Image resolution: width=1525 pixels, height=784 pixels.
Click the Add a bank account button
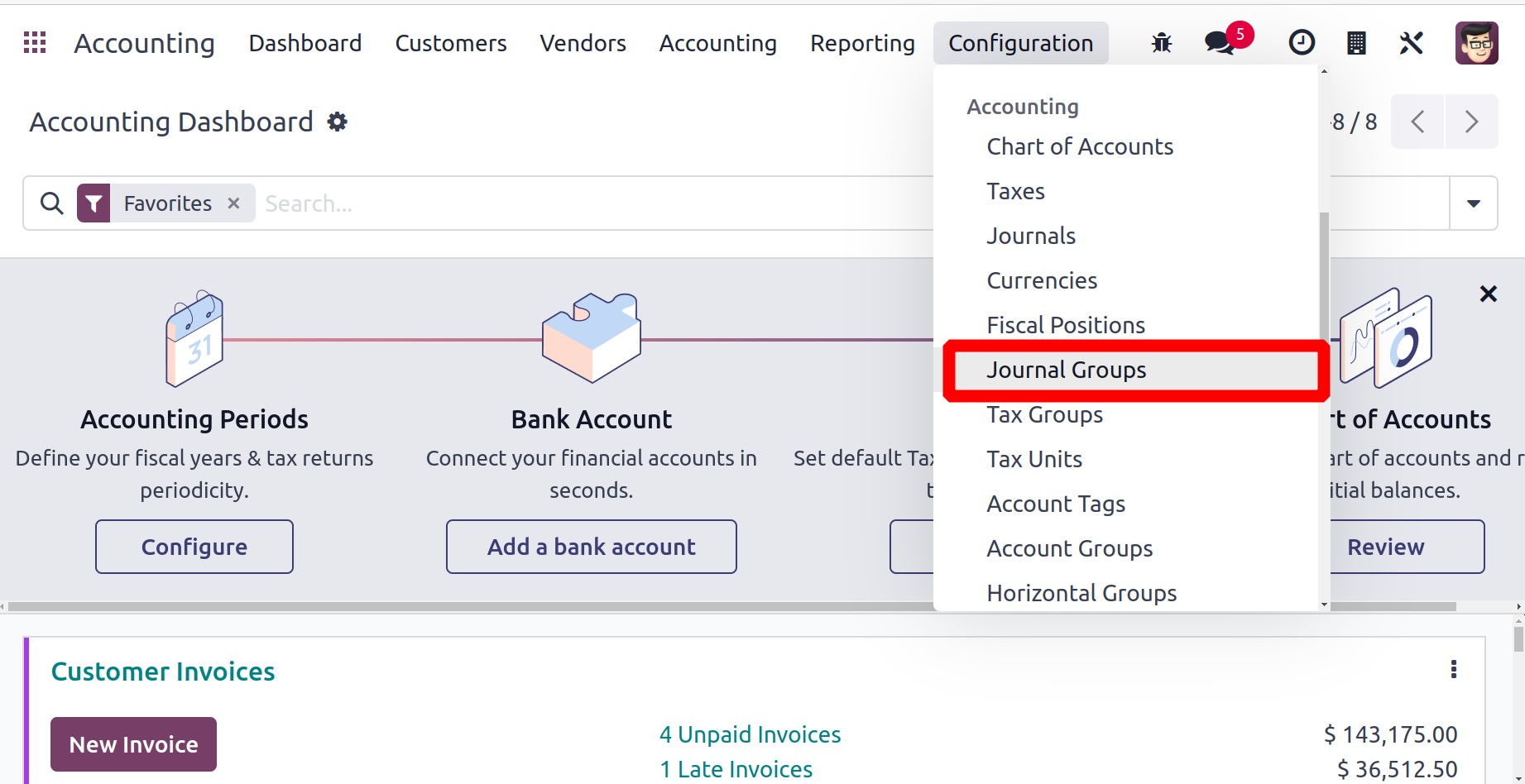[591, 547]
